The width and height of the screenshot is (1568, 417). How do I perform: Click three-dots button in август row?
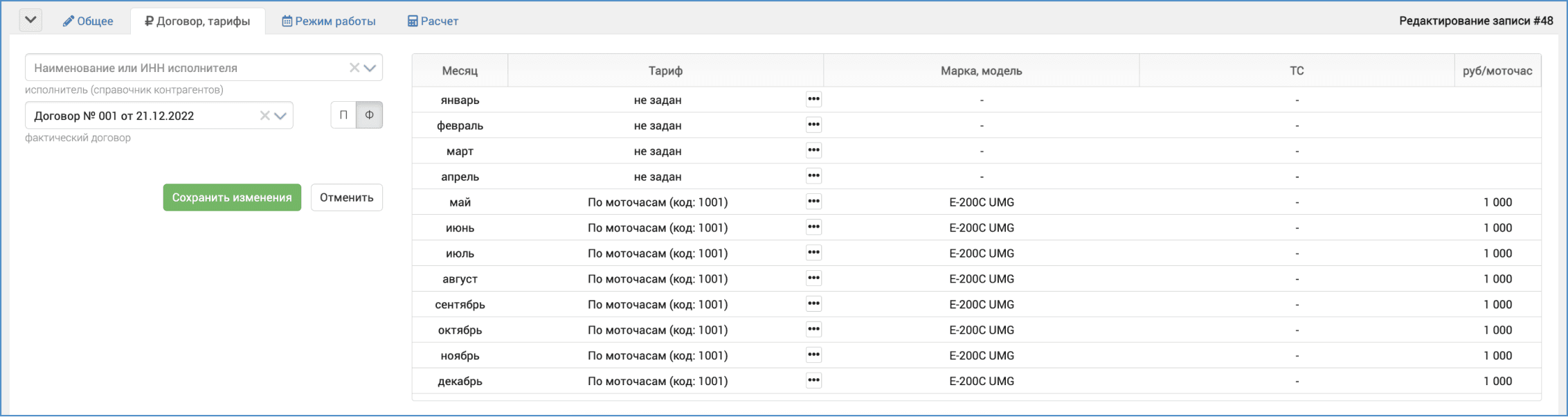(813, 278)
